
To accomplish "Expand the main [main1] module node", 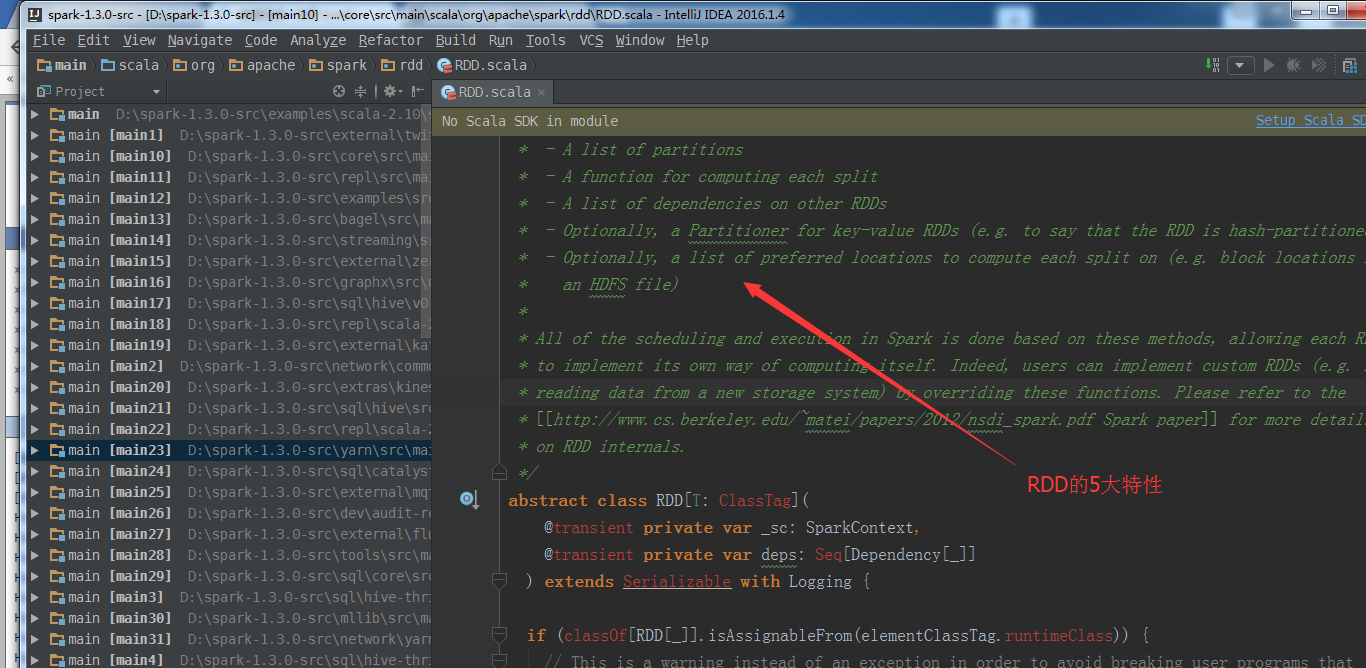I will tap(35, 135).
